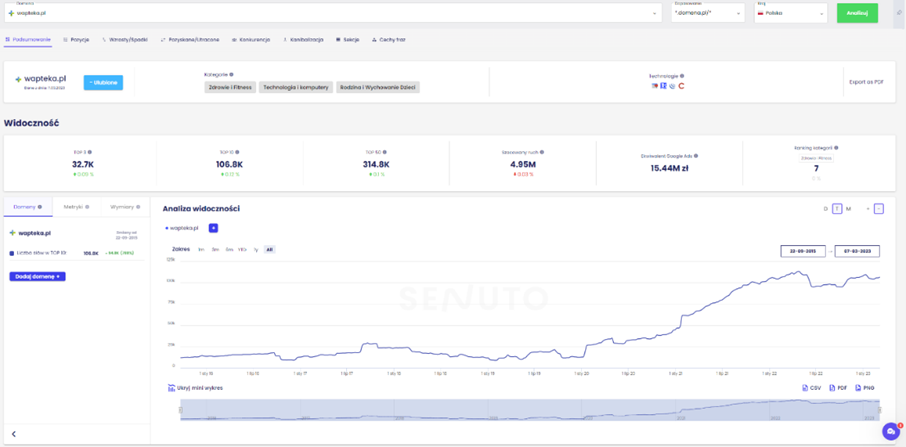Click the Ukryj mini wykres chart icon
The width and height of the screenshot is (906, 447).
pyautogui.click(x=172, y=388)
